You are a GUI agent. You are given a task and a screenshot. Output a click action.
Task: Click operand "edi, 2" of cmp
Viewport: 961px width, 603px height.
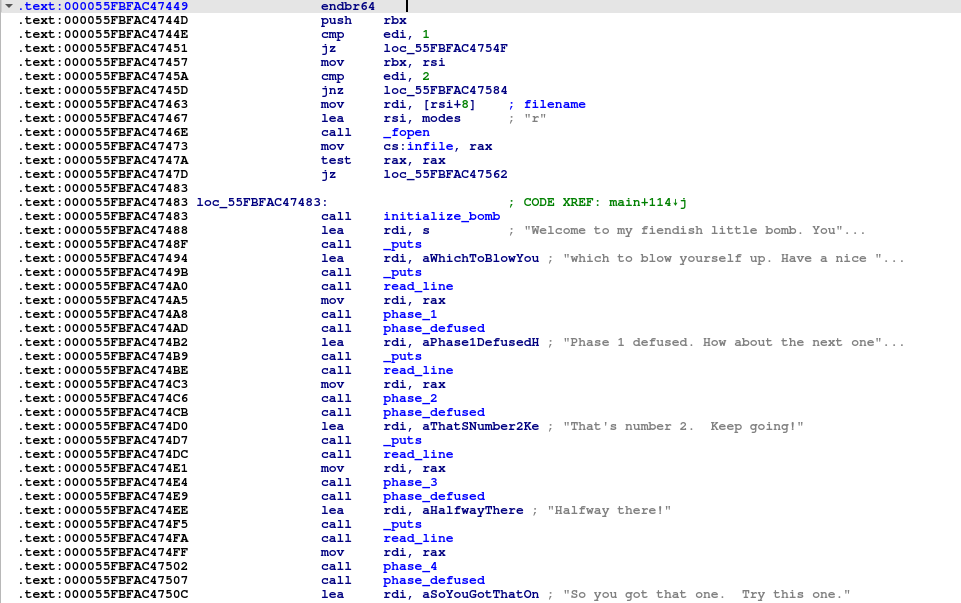[406, 77]
